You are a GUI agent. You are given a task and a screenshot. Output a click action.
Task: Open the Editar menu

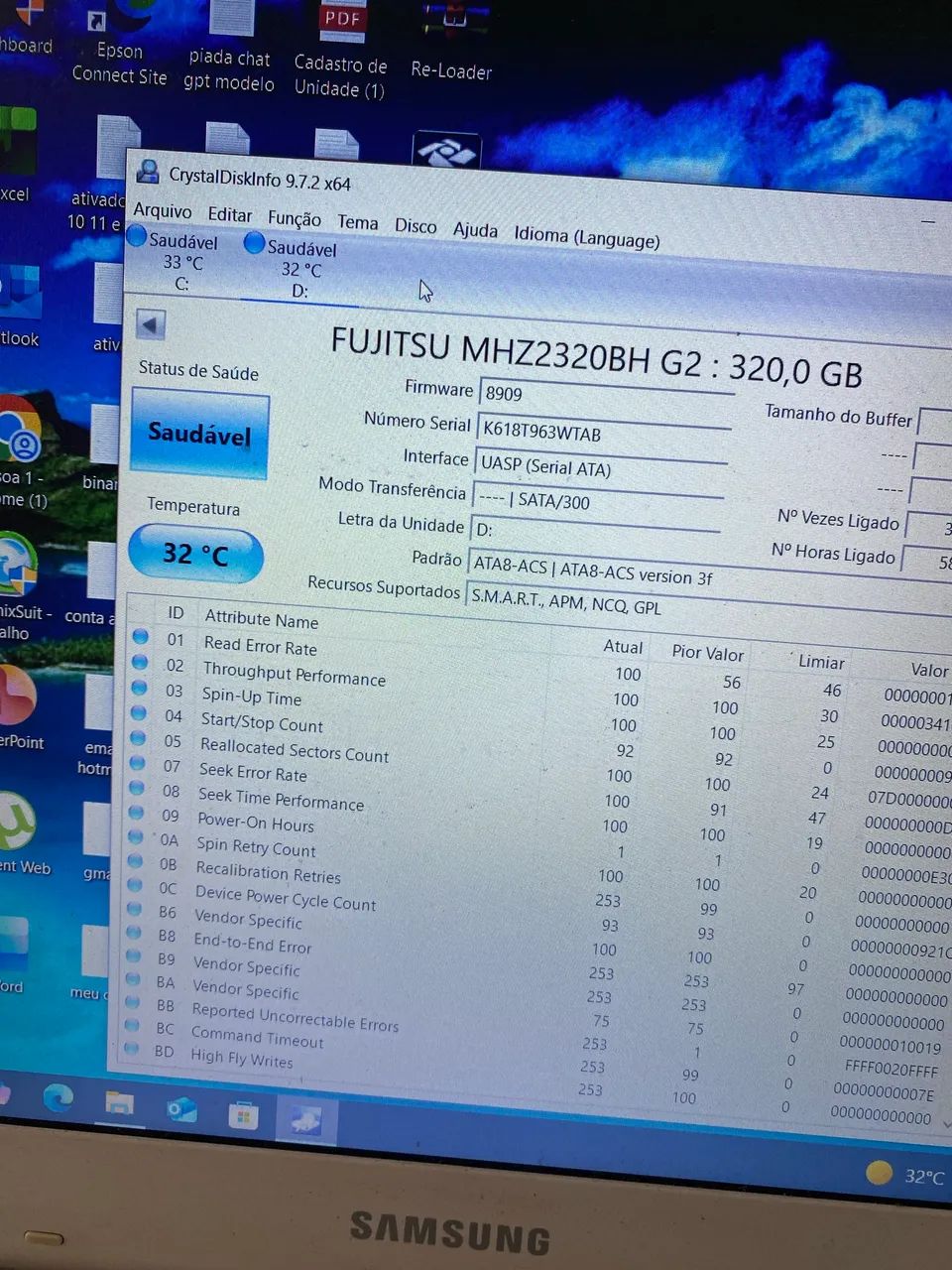[229, 214]
